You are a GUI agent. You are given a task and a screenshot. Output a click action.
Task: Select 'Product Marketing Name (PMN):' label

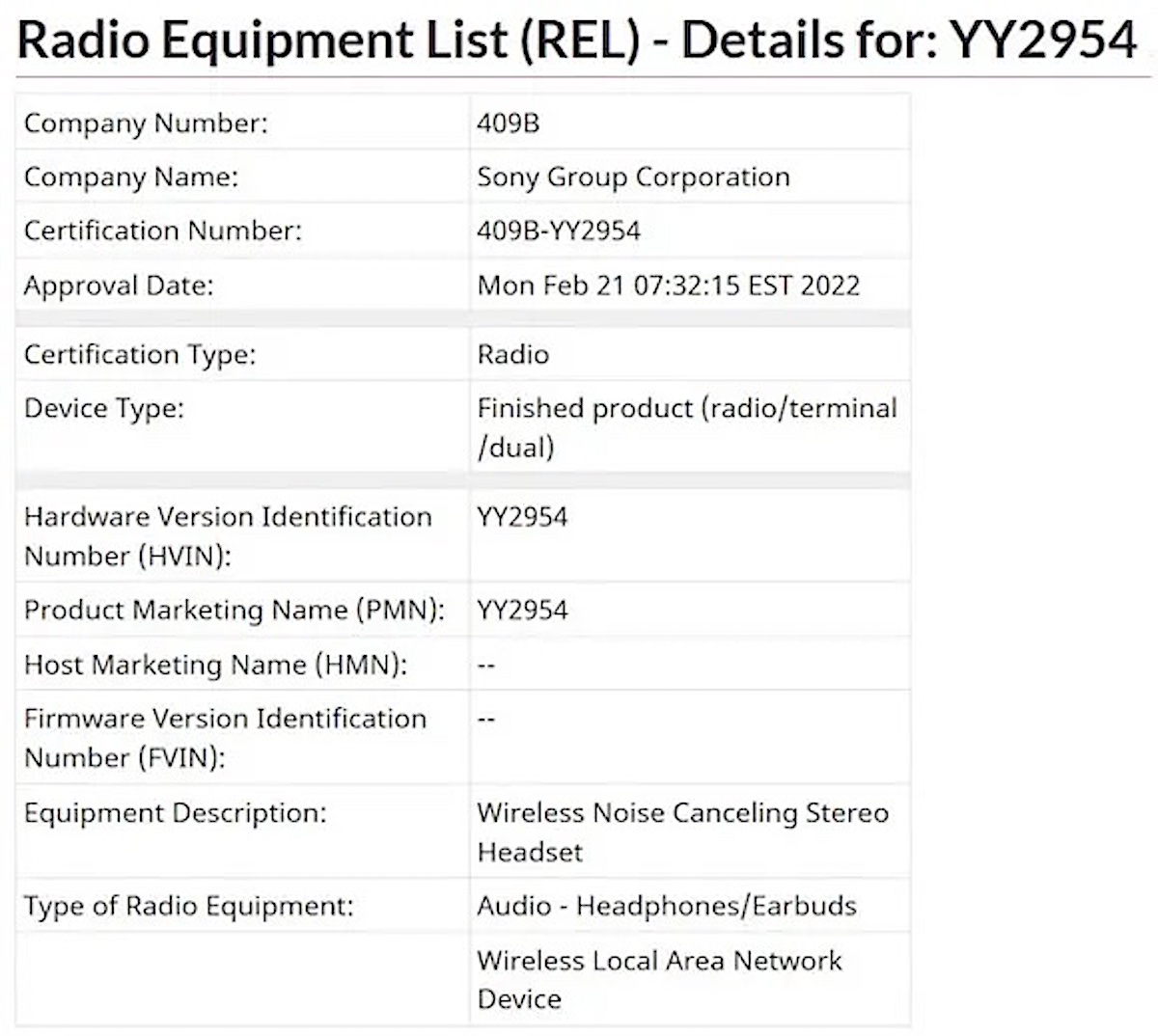[234, 611]
